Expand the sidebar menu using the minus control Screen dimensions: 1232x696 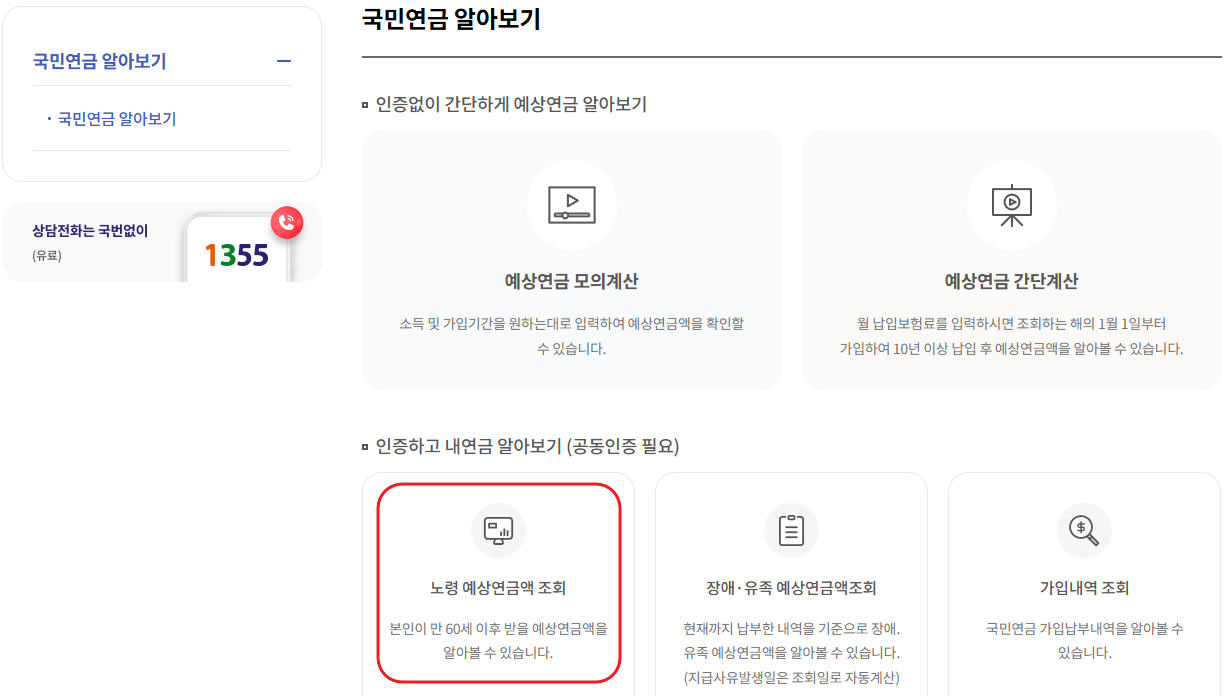(x=283, y=60)
